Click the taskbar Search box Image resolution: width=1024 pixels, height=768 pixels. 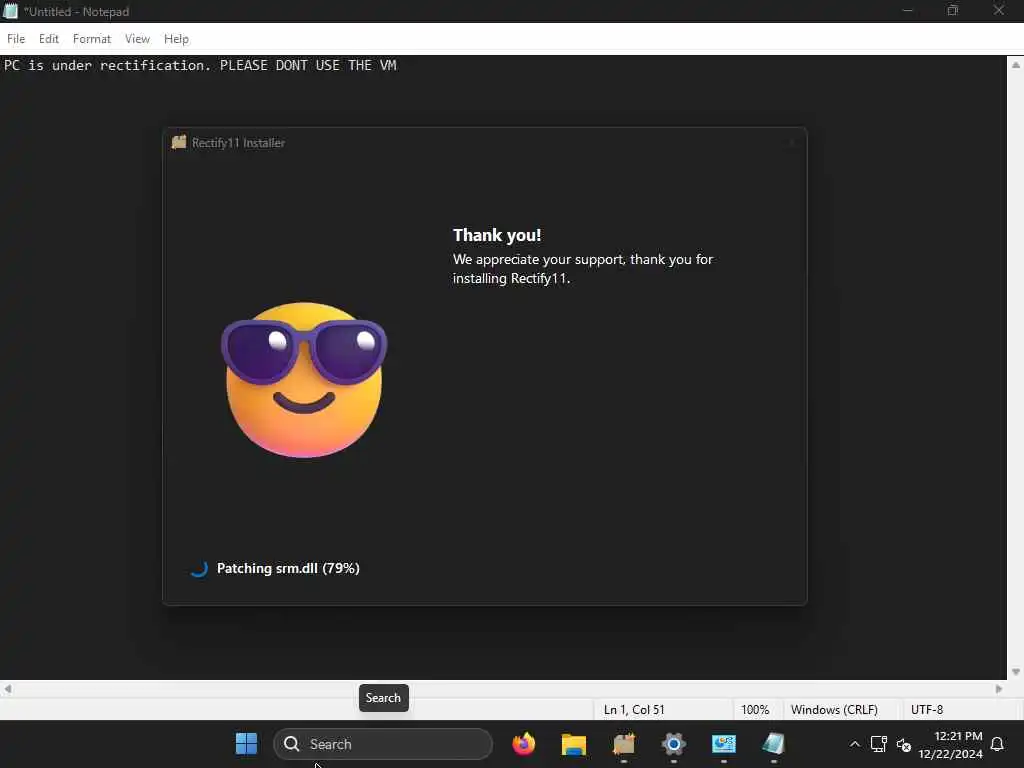tap(383, 744)
